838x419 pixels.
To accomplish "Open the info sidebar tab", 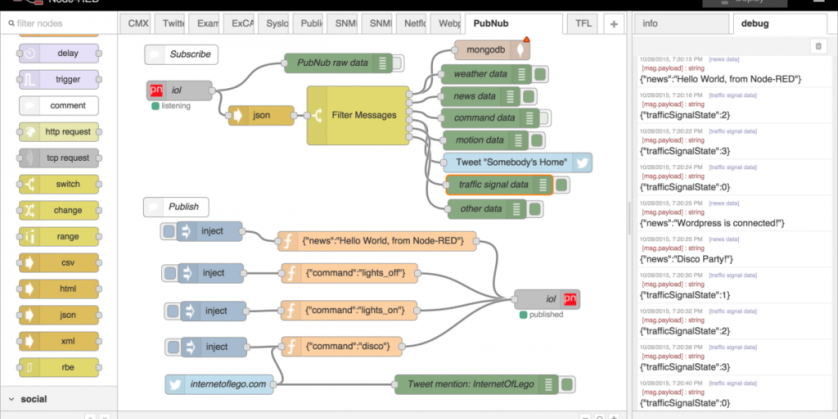I will tap(681, 24).
